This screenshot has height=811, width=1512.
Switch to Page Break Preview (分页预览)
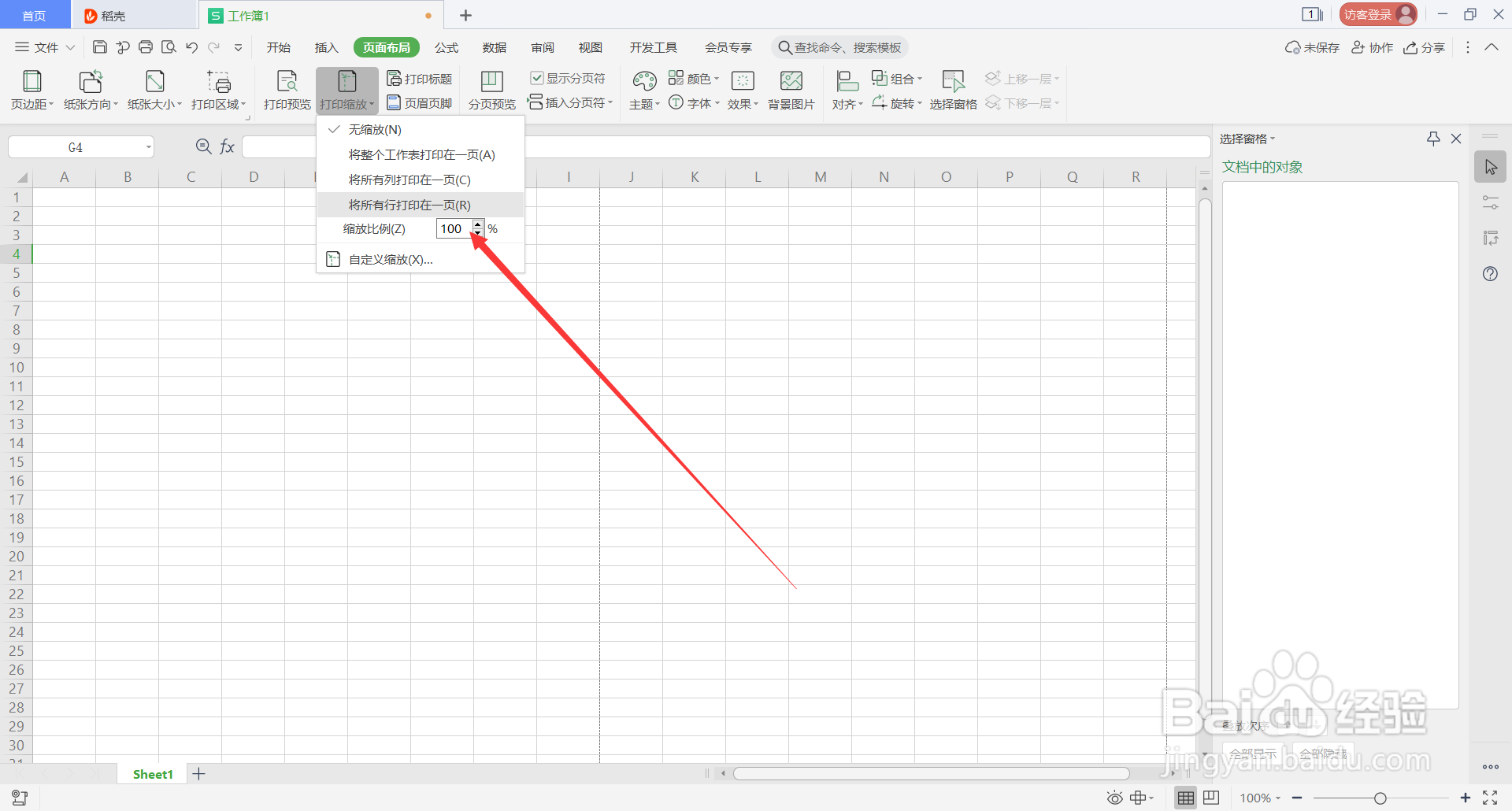[491, 90]
